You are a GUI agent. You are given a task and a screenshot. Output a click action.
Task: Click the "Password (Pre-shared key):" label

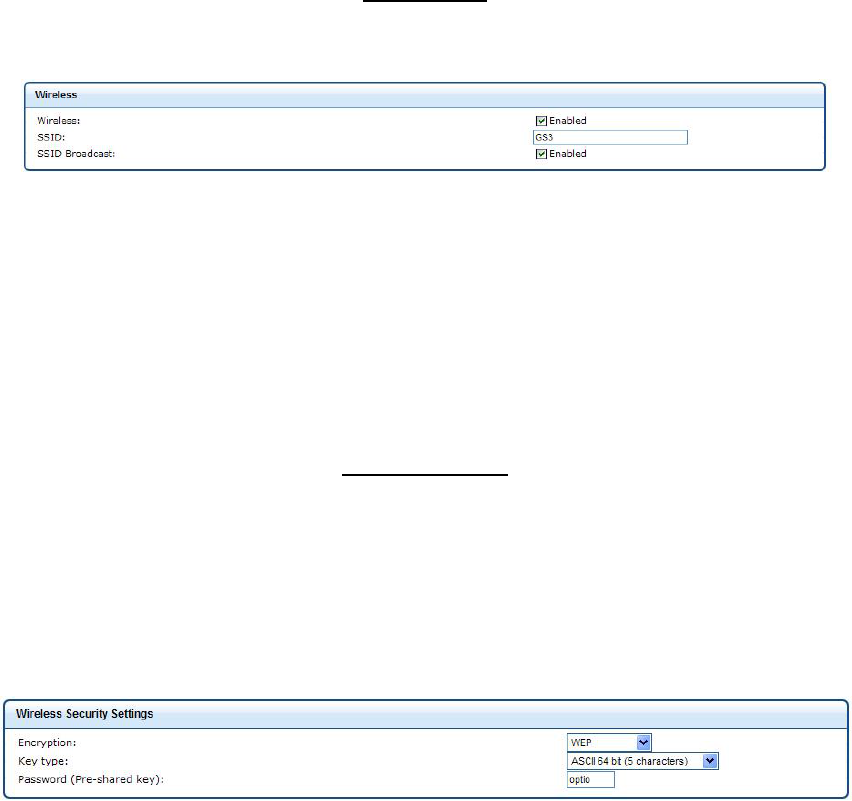[91, 779]
